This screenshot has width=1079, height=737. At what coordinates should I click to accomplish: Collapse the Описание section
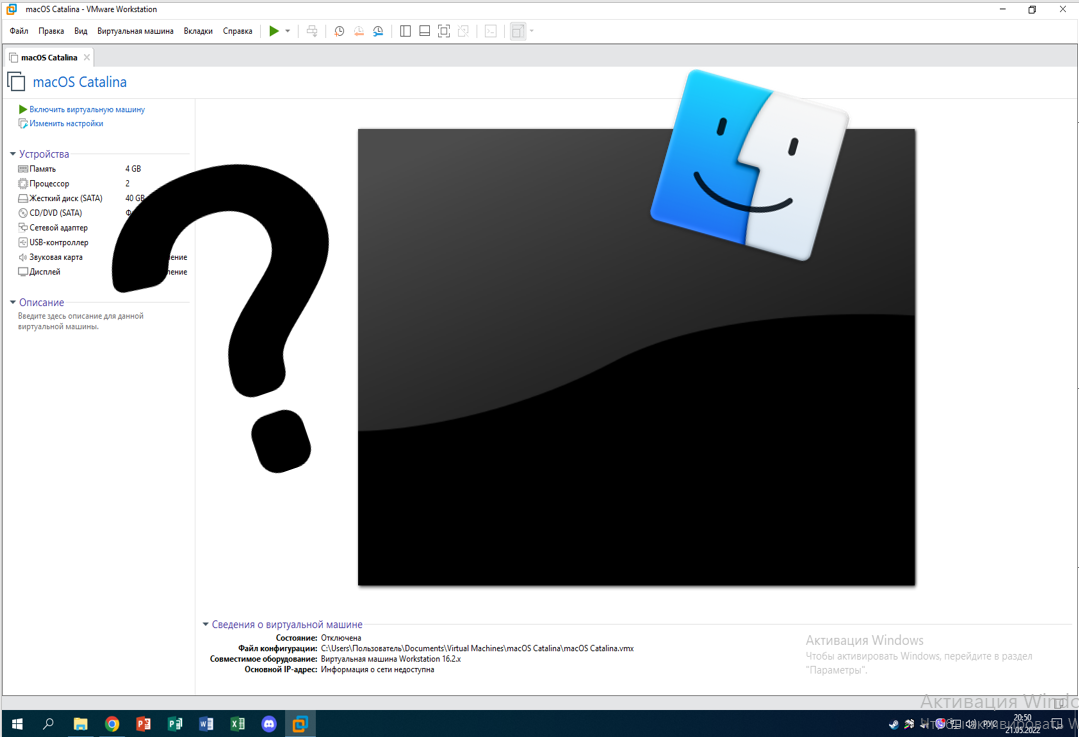(x=12, y=302)
